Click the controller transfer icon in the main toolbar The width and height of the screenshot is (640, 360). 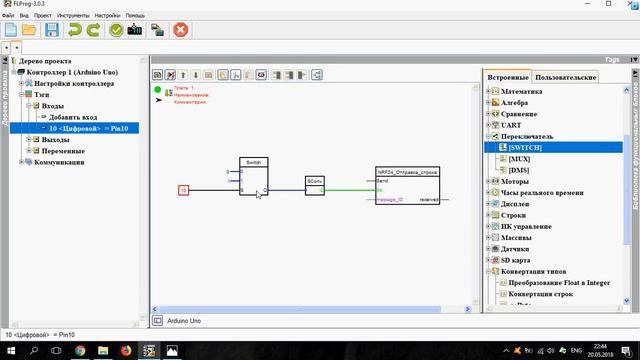pyautogui.click(x=158, y=30)
